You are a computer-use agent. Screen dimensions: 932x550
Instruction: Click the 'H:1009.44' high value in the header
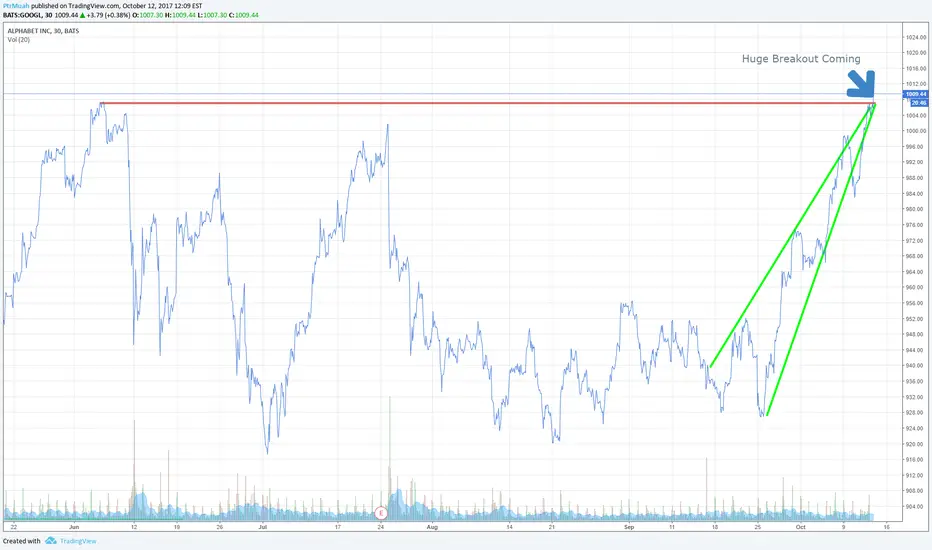click(180, 15)
